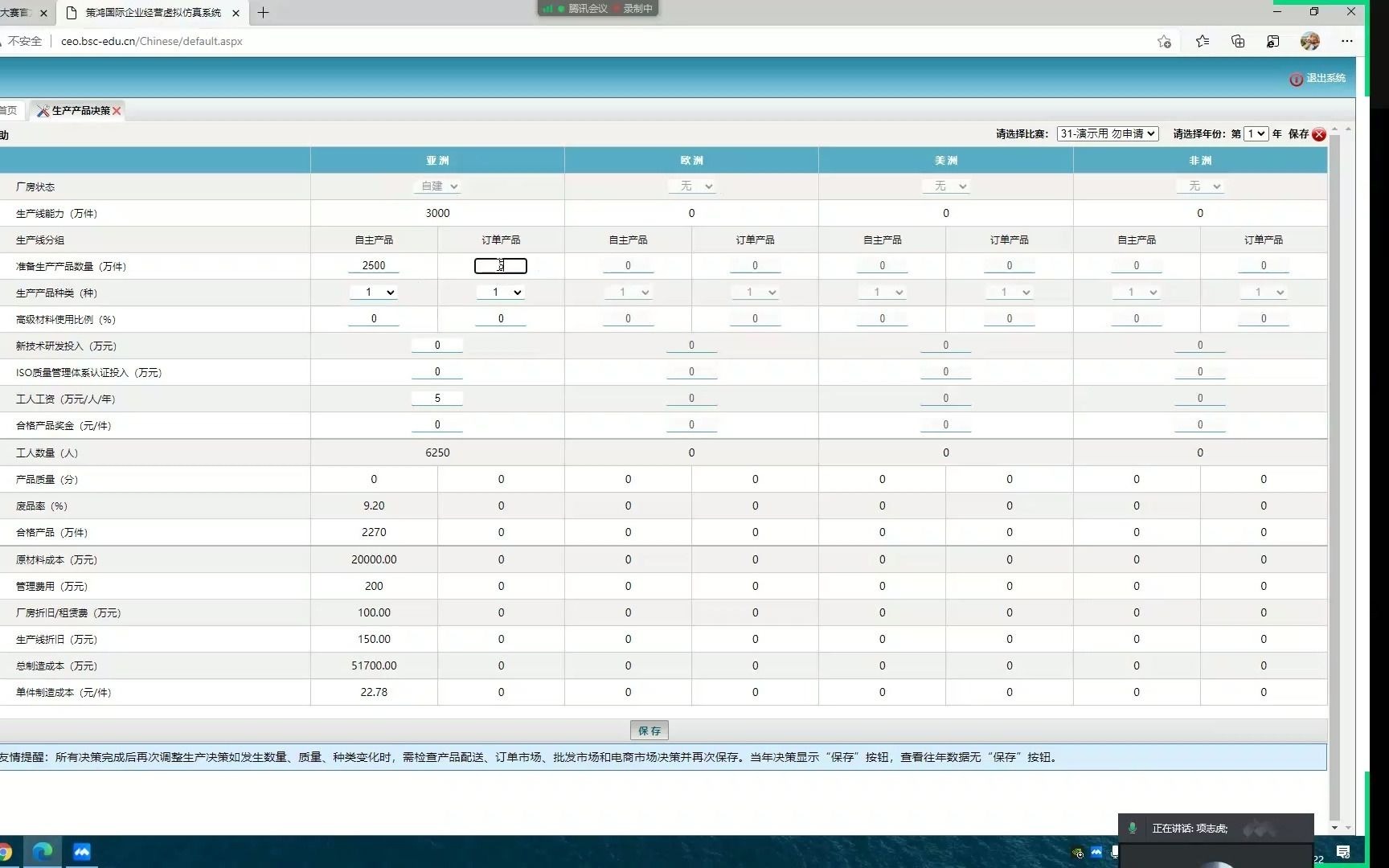This screenshot has width=1389, height=868.
Task: Click the 欧洲 column header
Action: [691, 161]
